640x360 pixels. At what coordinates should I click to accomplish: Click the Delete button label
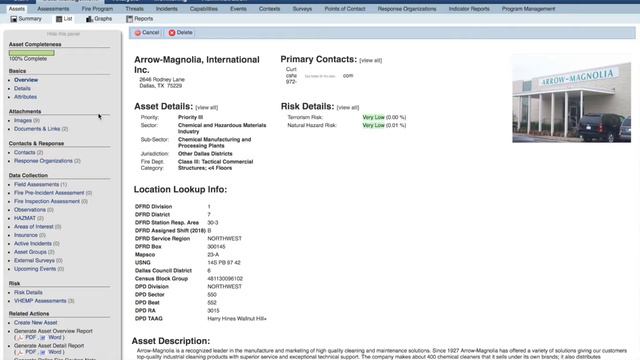tap(184, 33)
